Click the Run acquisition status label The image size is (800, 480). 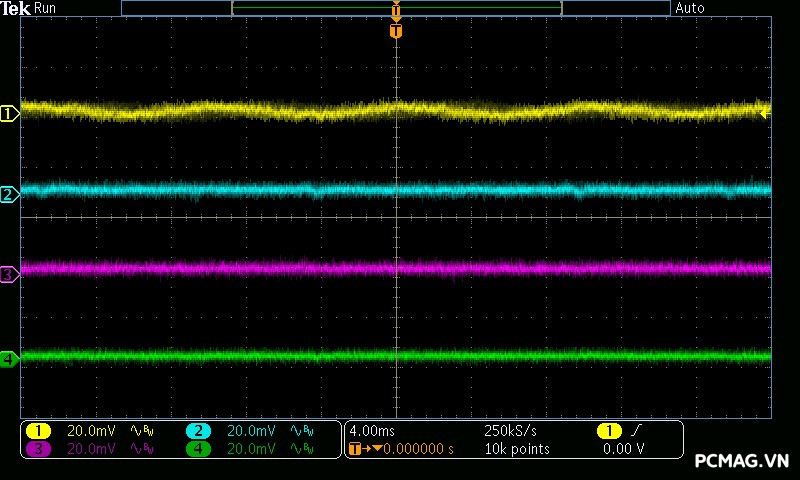click(46, 8)
